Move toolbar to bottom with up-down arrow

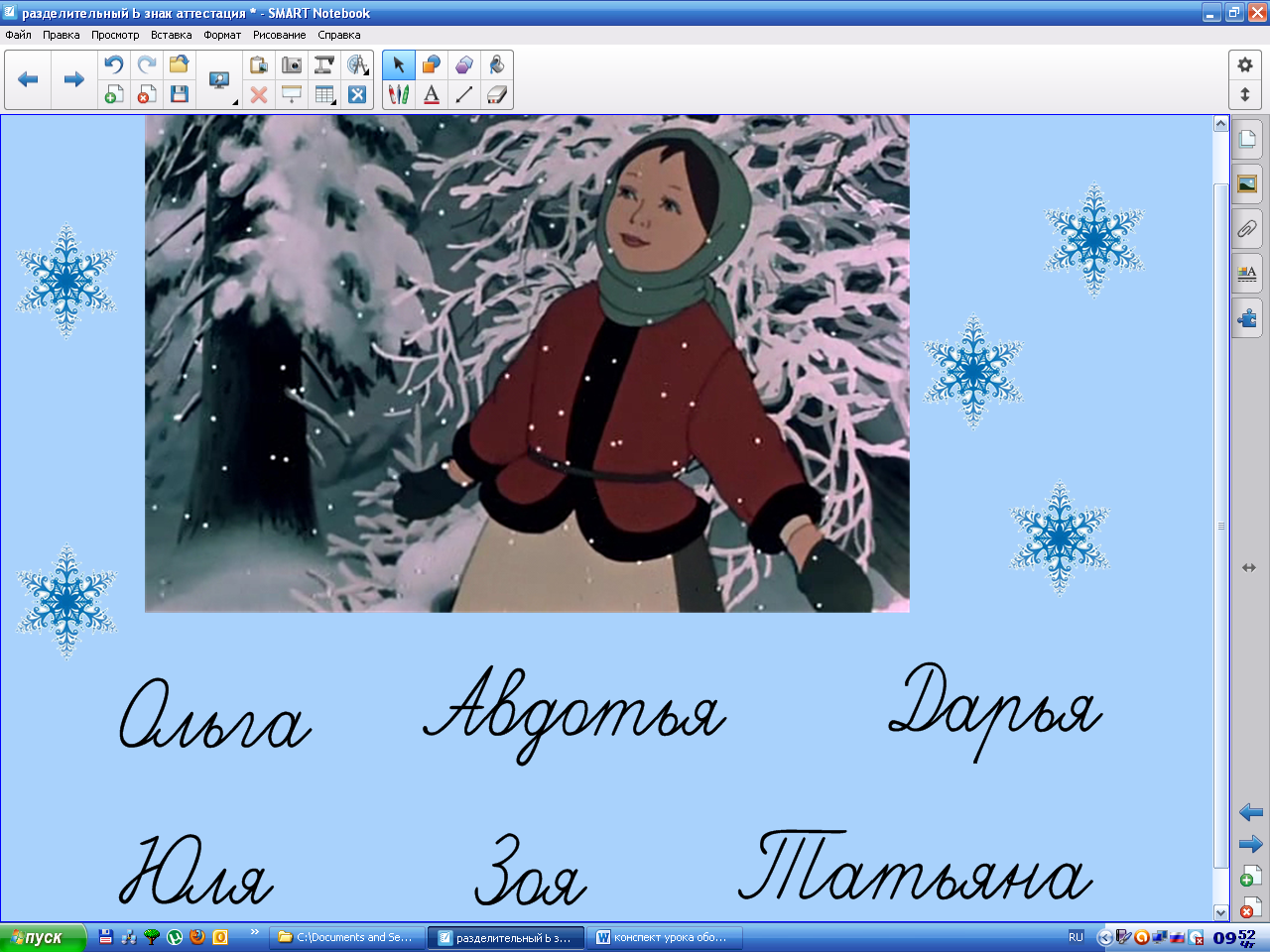point(1245,95)
